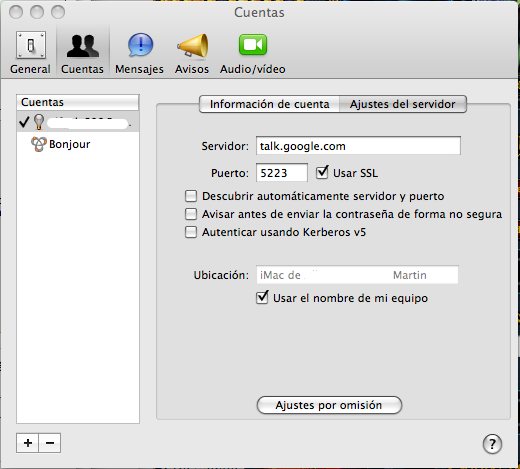Enable Descubrir automáticamente servidor y puerto
The height and width of the screenshot is (469, 520).
pyautogui.click(x=191, y=196)
